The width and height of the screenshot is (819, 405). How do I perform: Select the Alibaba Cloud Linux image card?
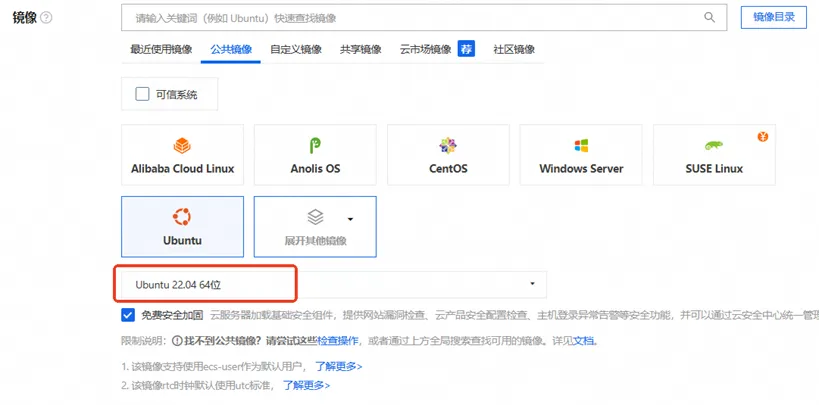(x=182, y=155)
